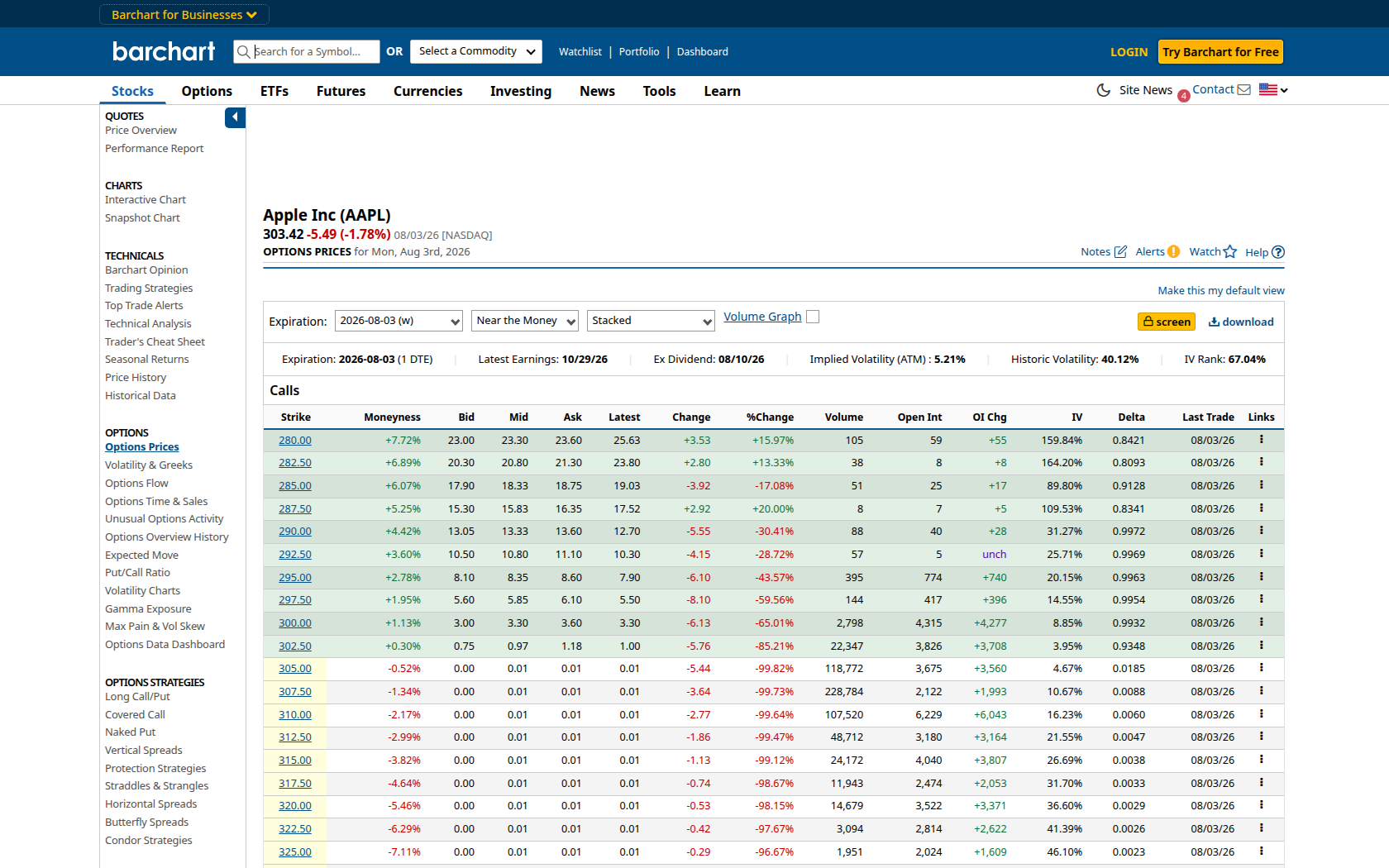Open the Near the Money dropdown

(525, 321)
